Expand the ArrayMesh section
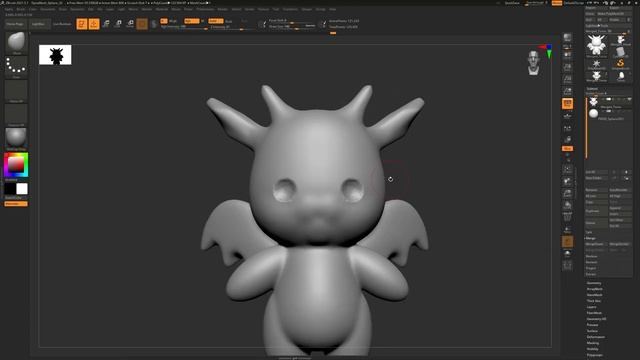Screen dimensions: 640x360 point(594,289)
